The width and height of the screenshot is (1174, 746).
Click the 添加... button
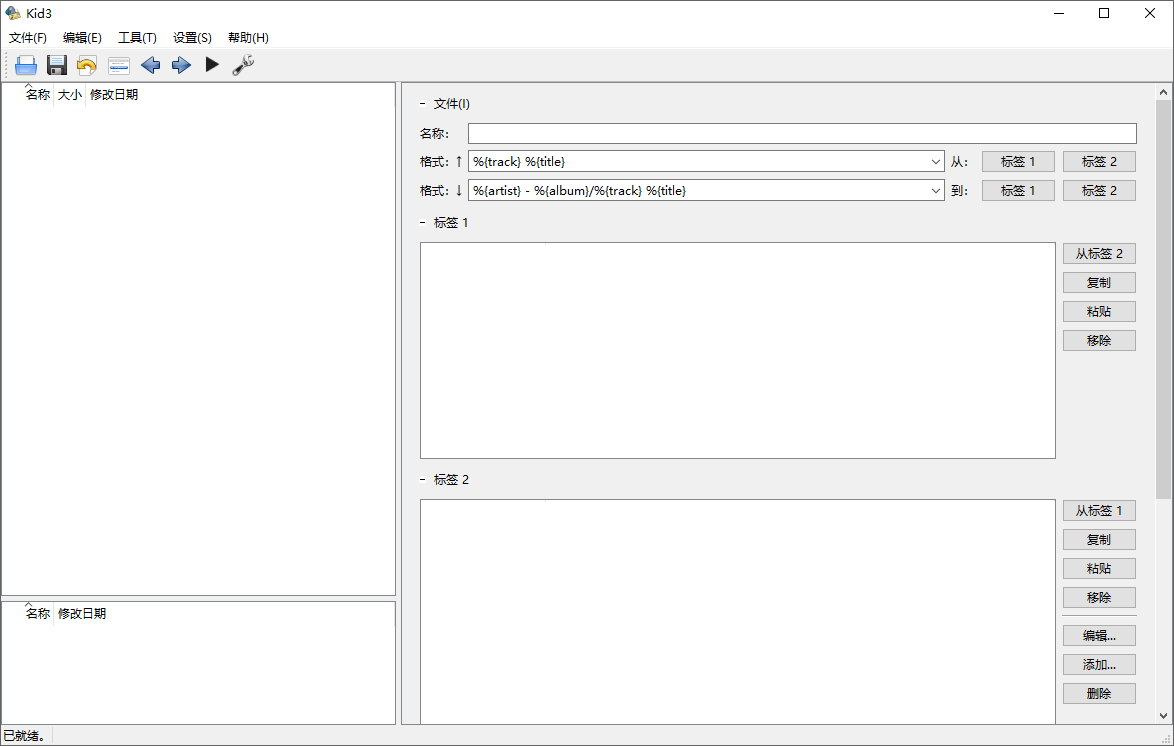pyautogui.click(x=1099, y=664)
